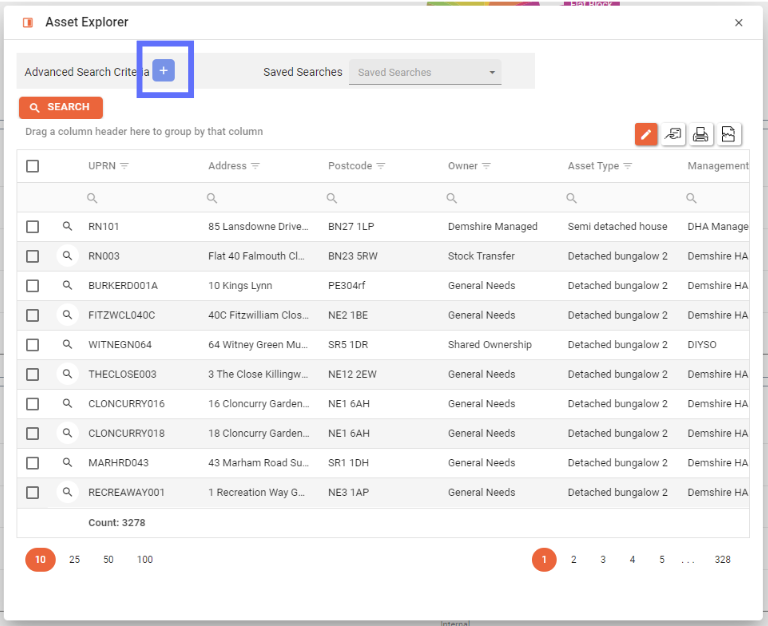Jump to last page 328
Viewport: 768px width, 626px height.
(722, 560)
